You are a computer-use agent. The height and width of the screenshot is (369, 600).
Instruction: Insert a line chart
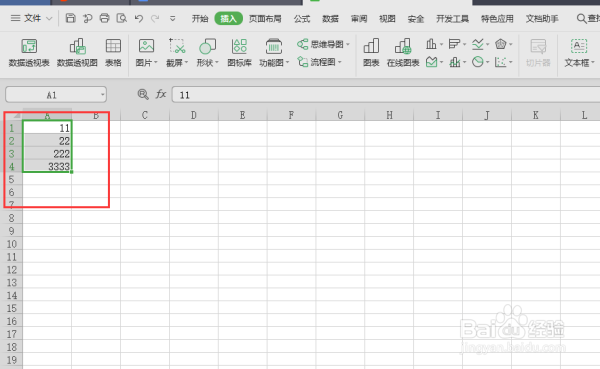click(478, 44)
